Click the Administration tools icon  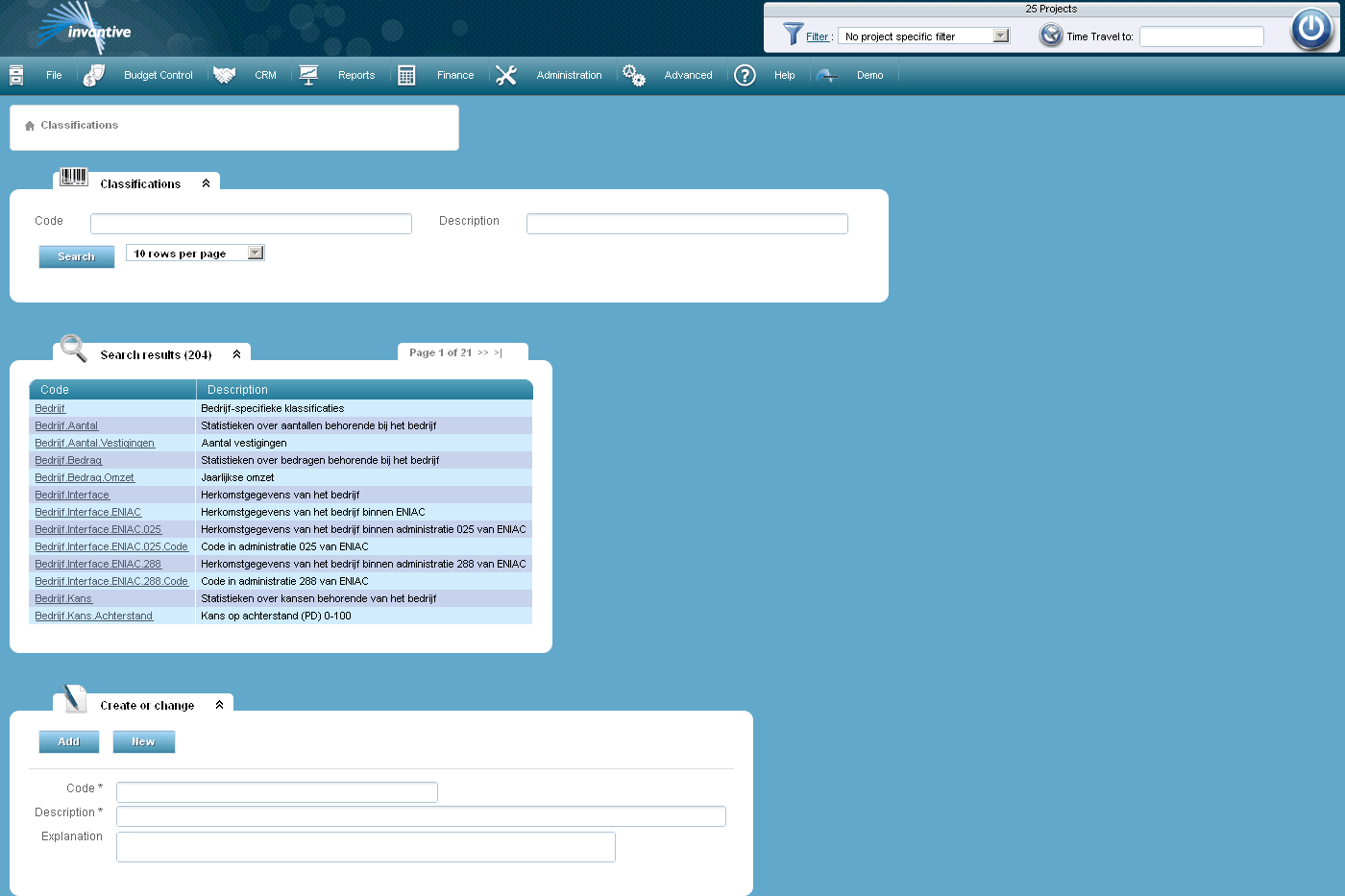click(x=506, y=75)
